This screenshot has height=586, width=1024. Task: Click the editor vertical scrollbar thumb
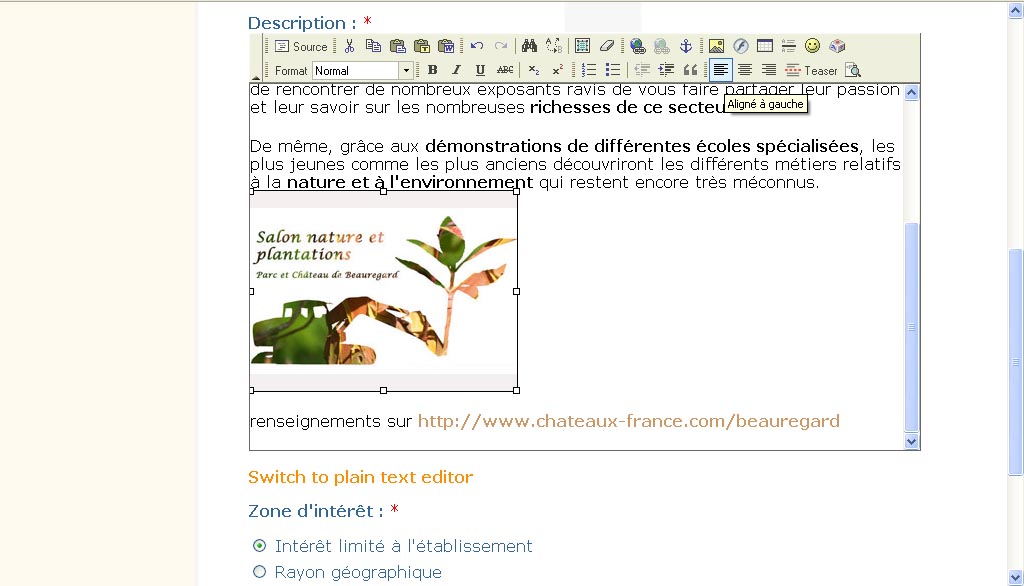click(912, 327)
